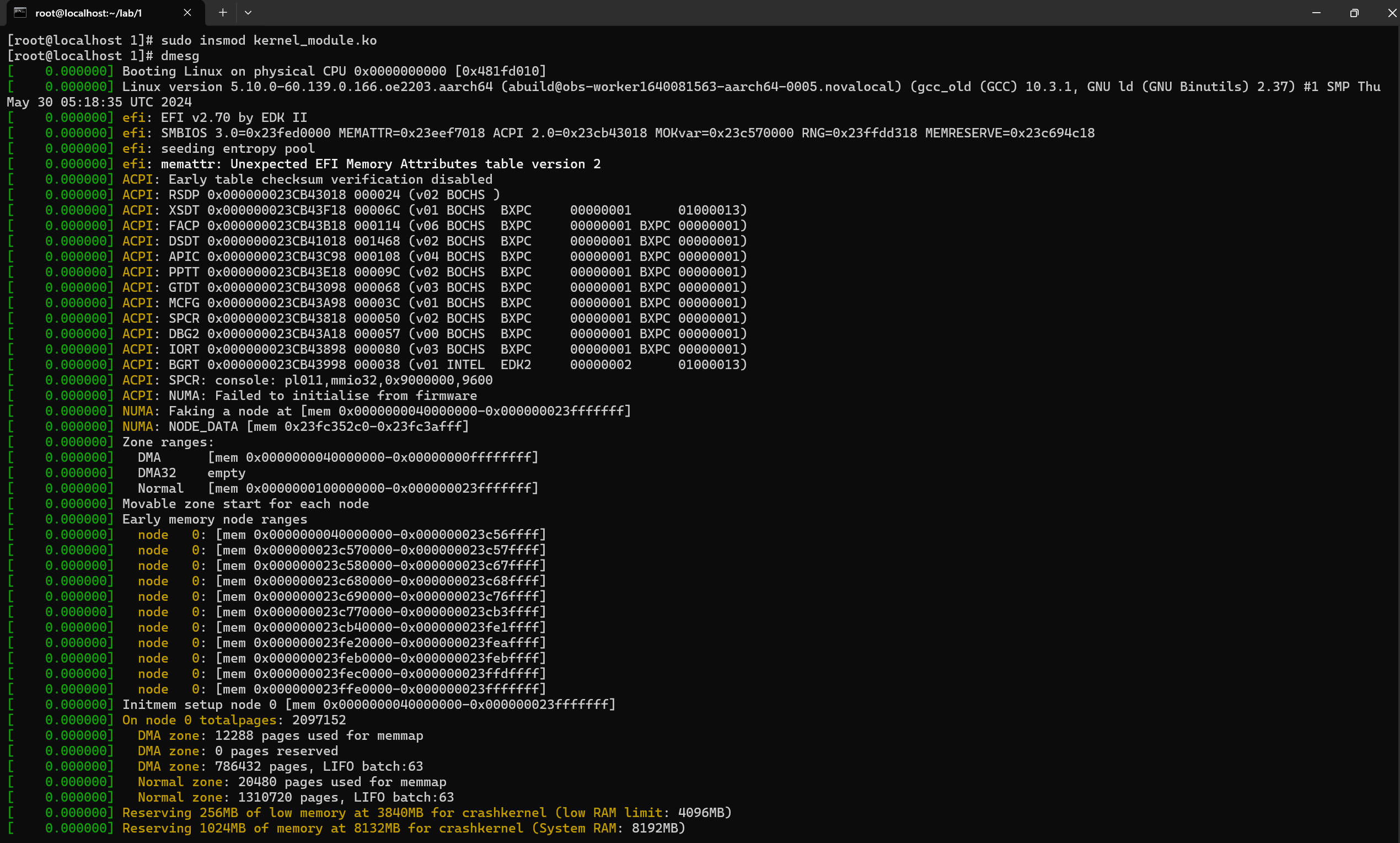This screenshot has width=1400, height=843.
Task: Click the ACPI GTDT table line
Action: (x=435, y=287)
